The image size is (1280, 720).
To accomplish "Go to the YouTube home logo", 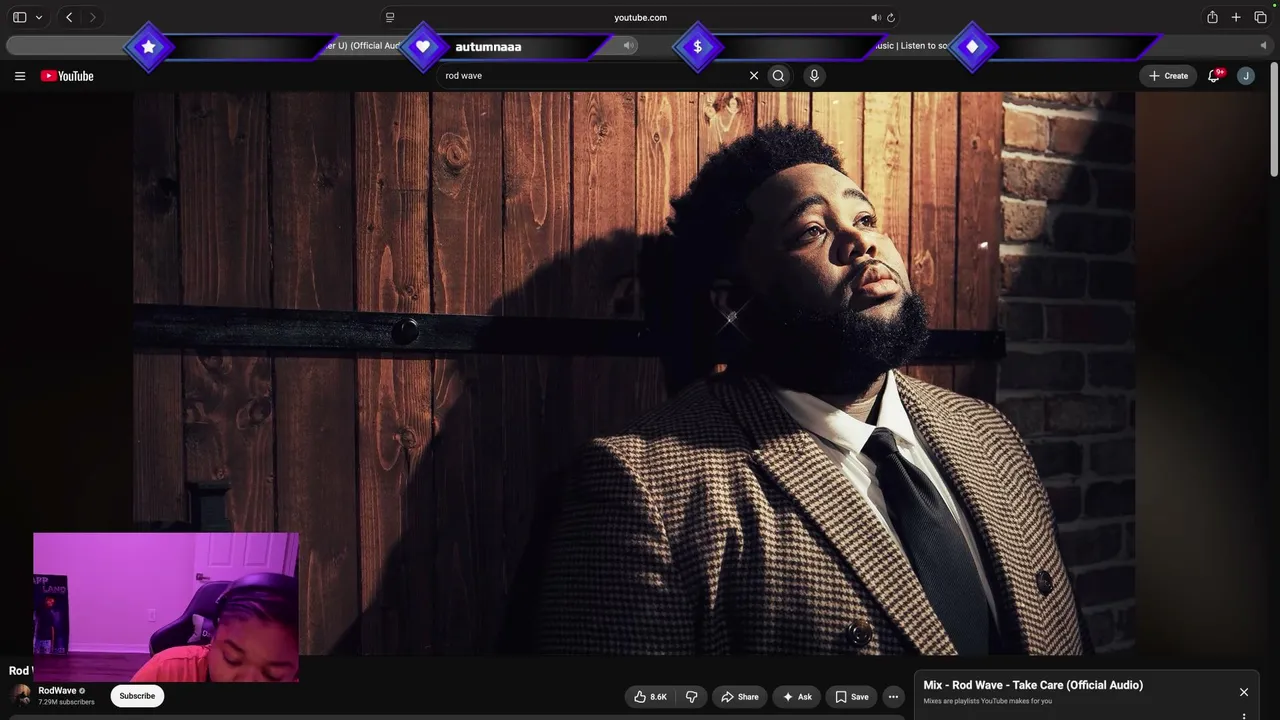I will 67,76.
